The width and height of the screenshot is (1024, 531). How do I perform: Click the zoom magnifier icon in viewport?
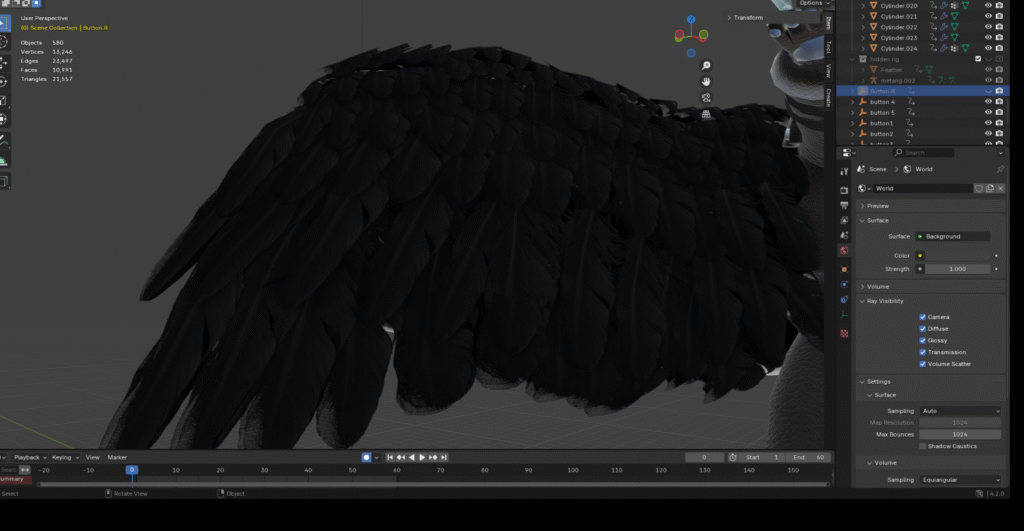[x=706, y=66]
